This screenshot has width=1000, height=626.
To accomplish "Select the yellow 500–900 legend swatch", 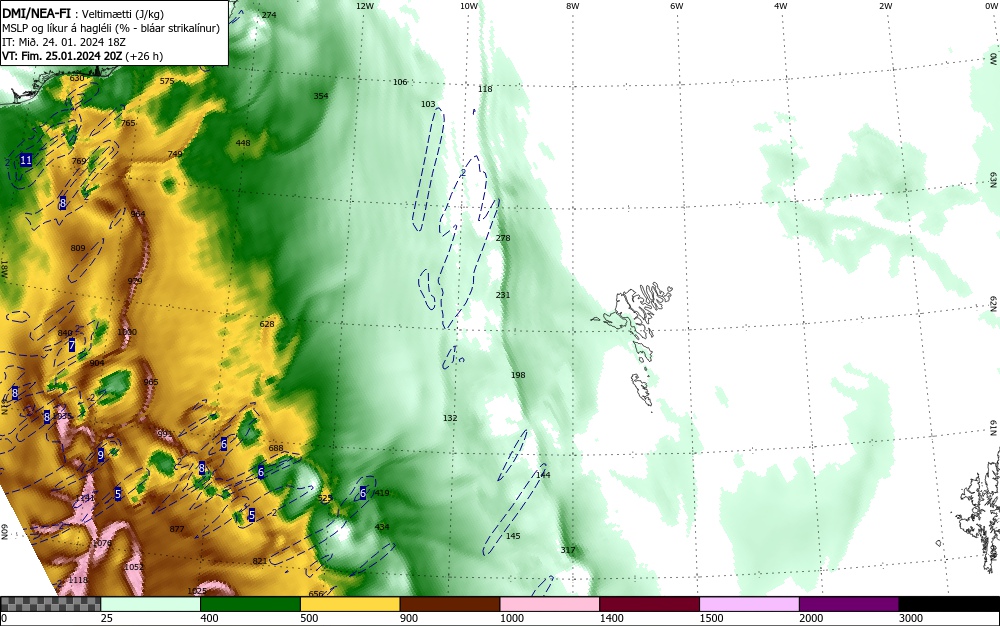I will click(x=350, y=604).
